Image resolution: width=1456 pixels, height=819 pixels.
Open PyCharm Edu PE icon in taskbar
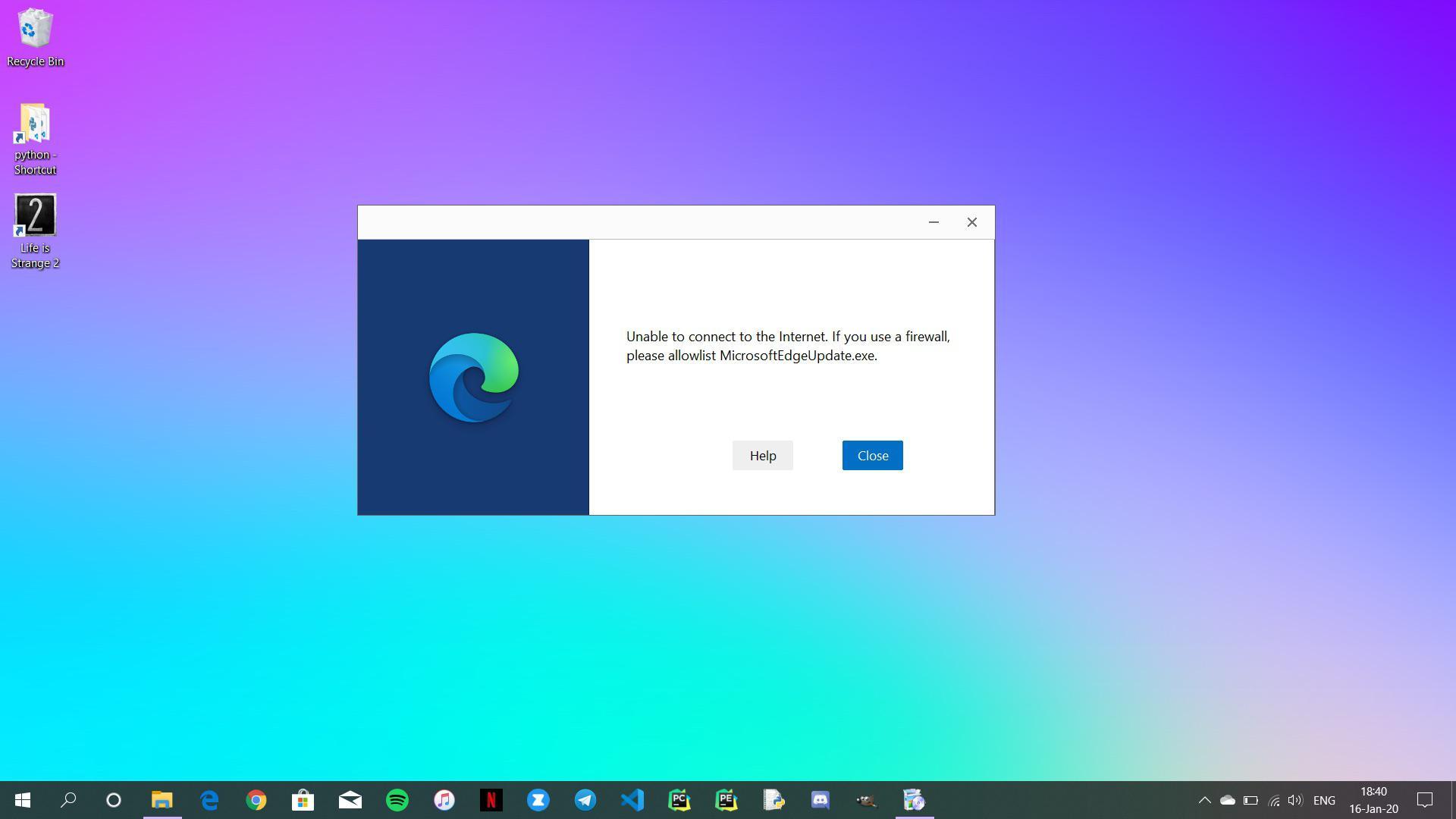pyautogui.click(x=726, y=800)
